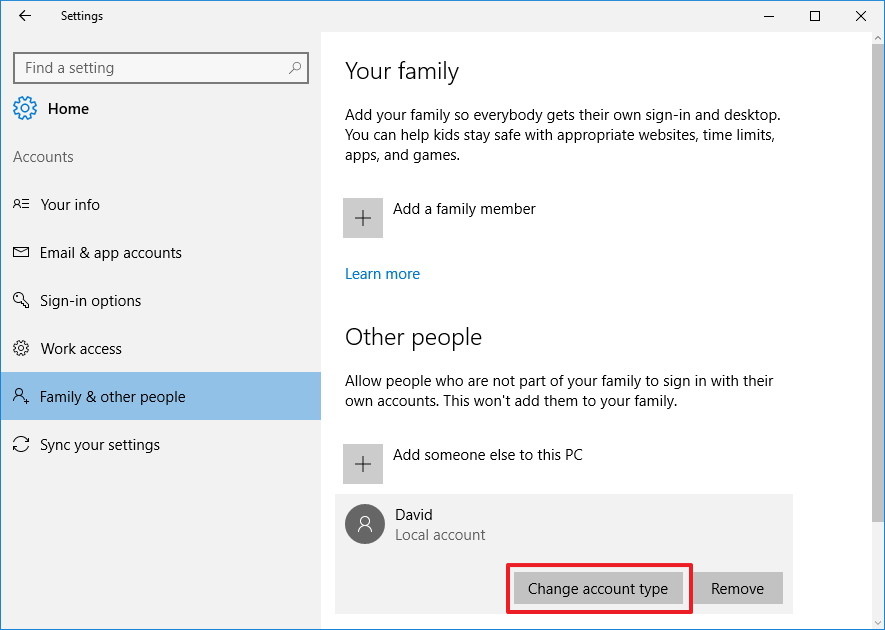Click the back arrow in the title bar
Viewport: 885px width, 630px height.
click(x=25, y=16)
